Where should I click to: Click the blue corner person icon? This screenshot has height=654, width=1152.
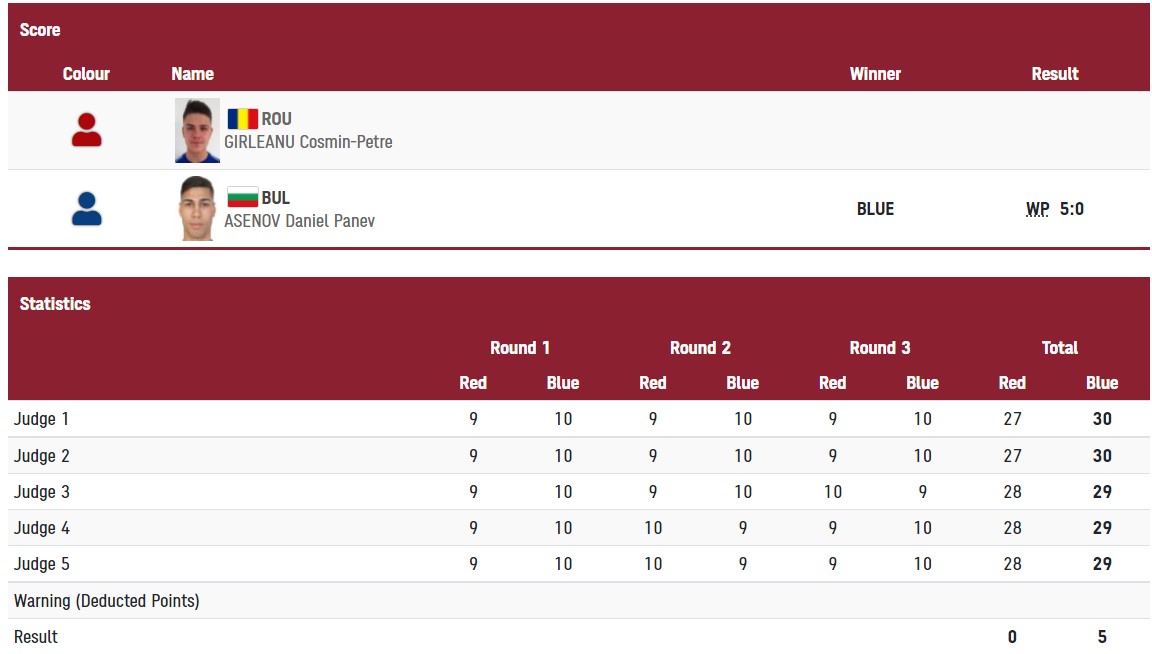pyautogui.click(x=87, y=209)
